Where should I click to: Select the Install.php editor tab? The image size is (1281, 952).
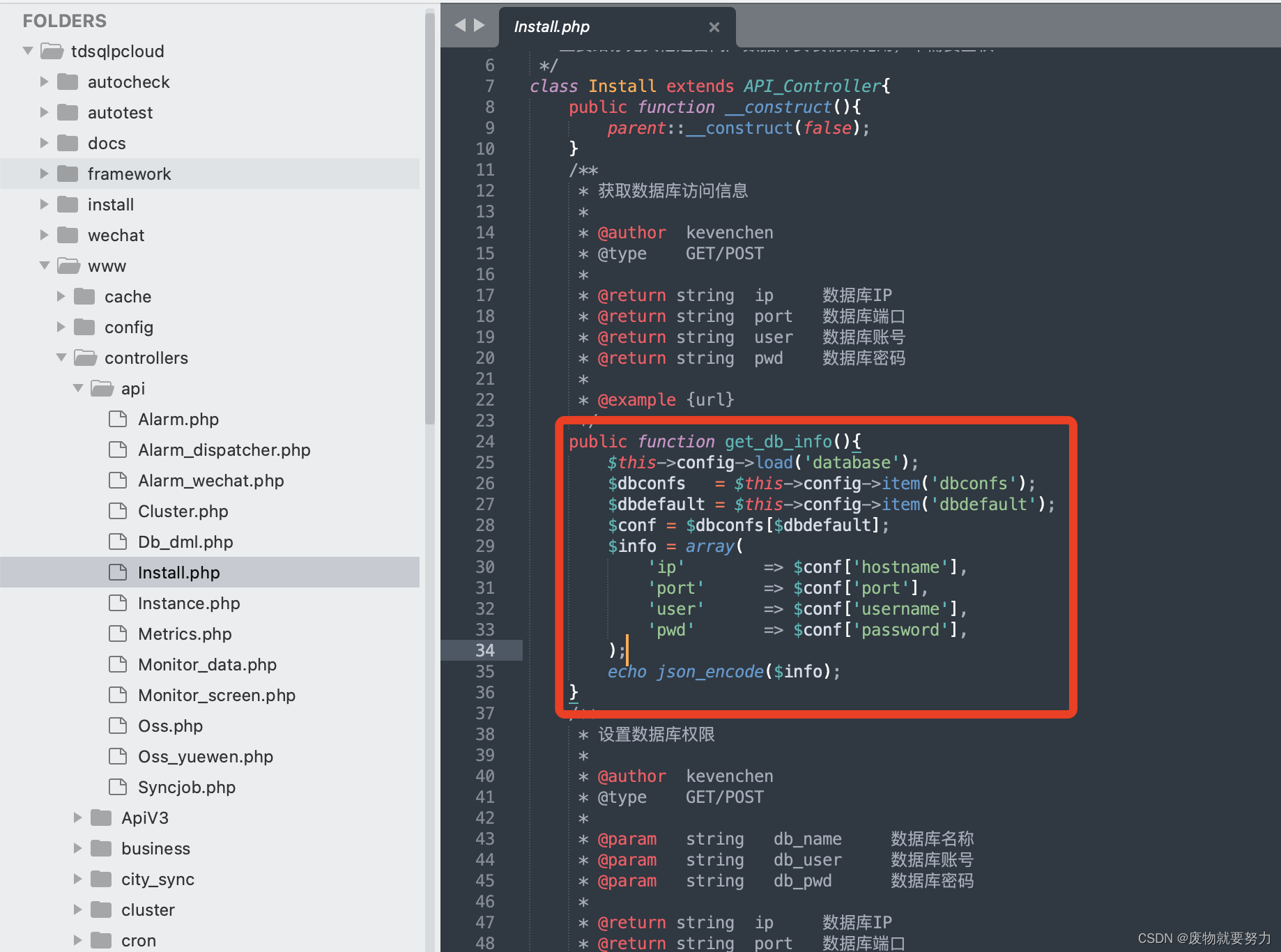617,27
